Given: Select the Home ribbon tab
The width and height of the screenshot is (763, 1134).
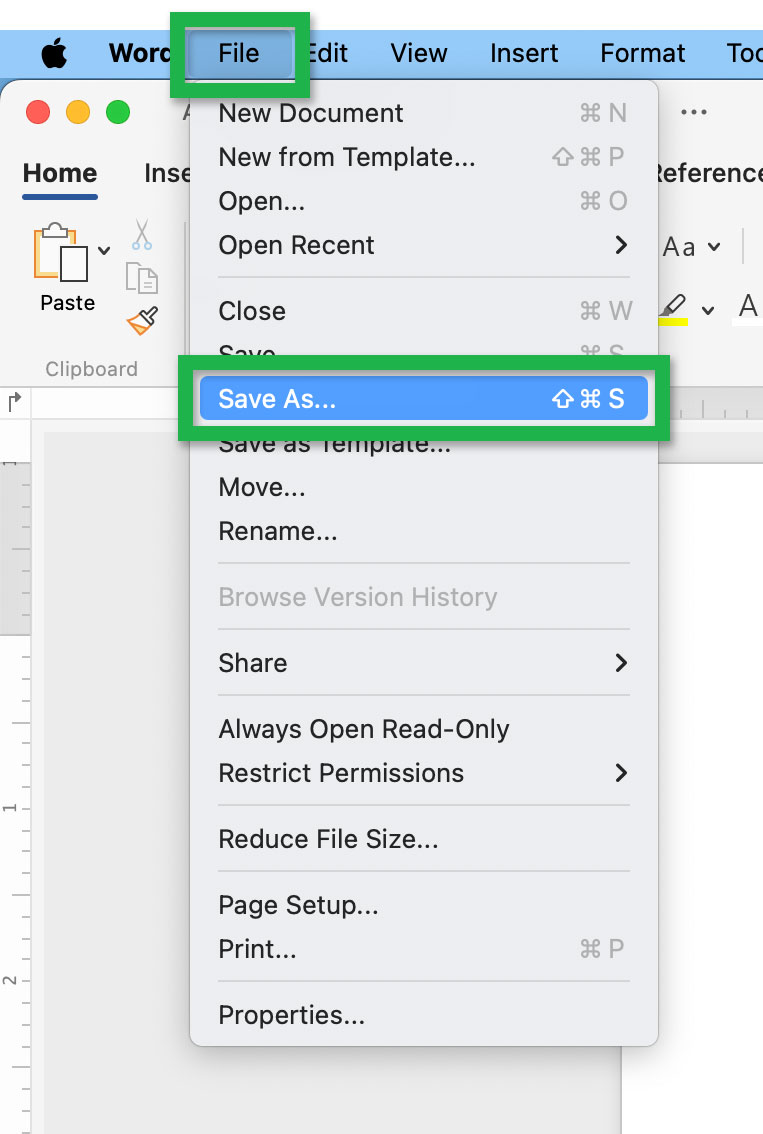Looking at the screenshot, I should coord(59,173).
